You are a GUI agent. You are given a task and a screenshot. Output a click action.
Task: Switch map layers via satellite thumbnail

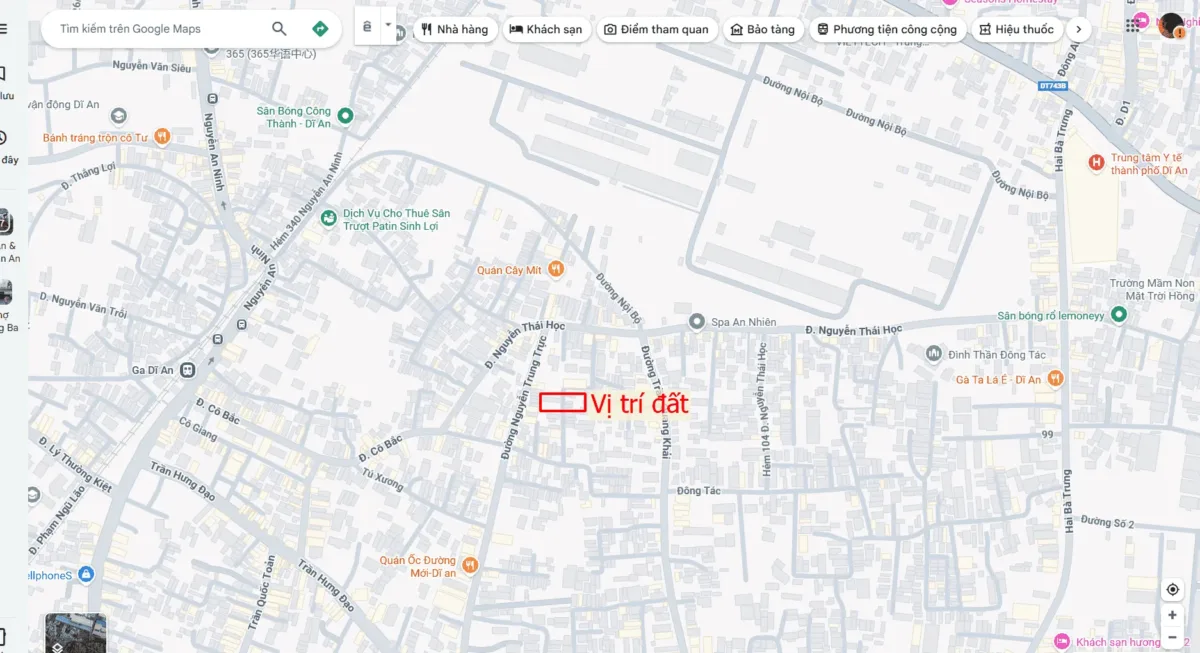(x=75, y=632)
